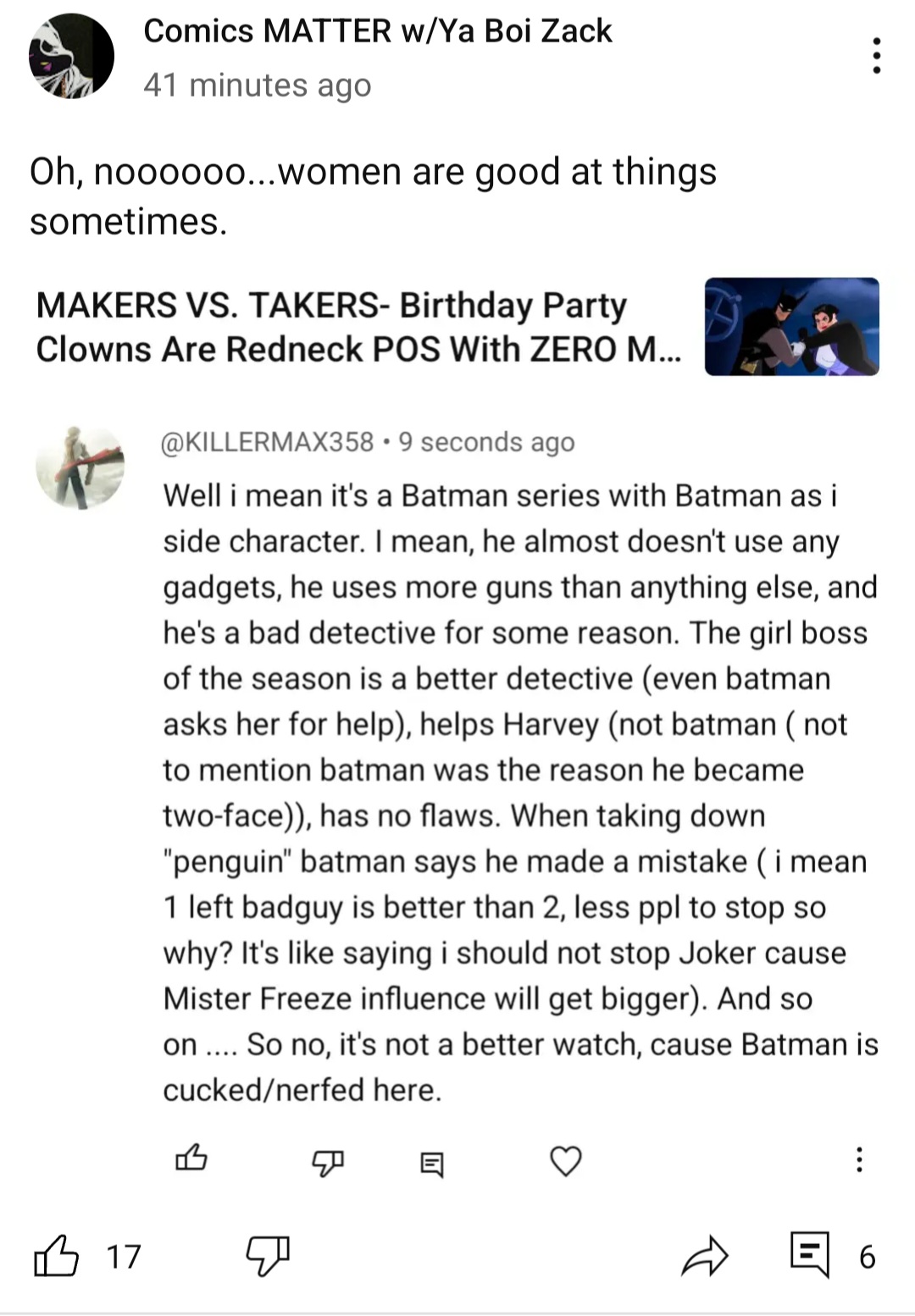Open the Batman video thumbnail

click(x=792, y=327)
